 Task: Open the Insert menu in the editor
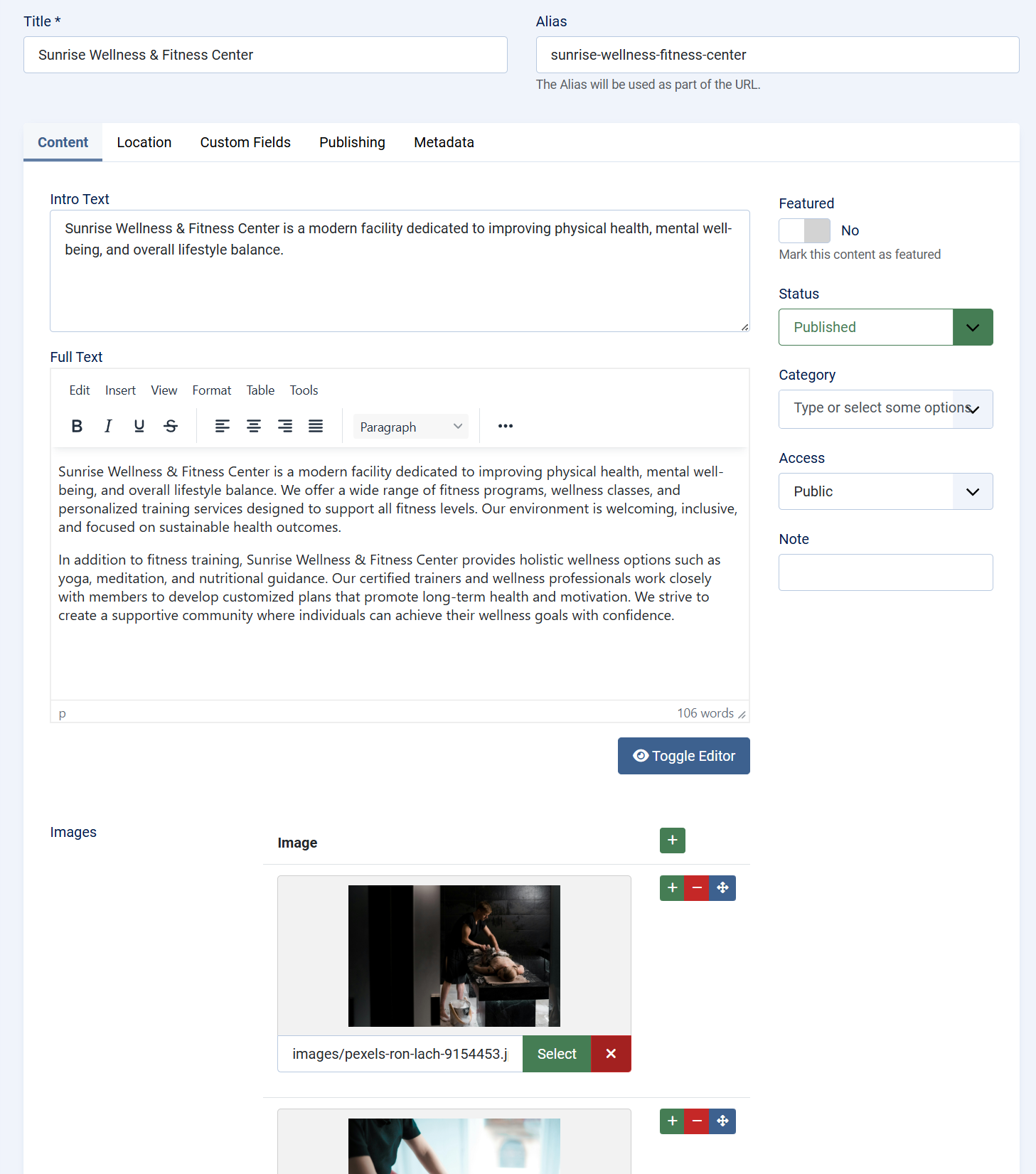(x=120, y=390)
